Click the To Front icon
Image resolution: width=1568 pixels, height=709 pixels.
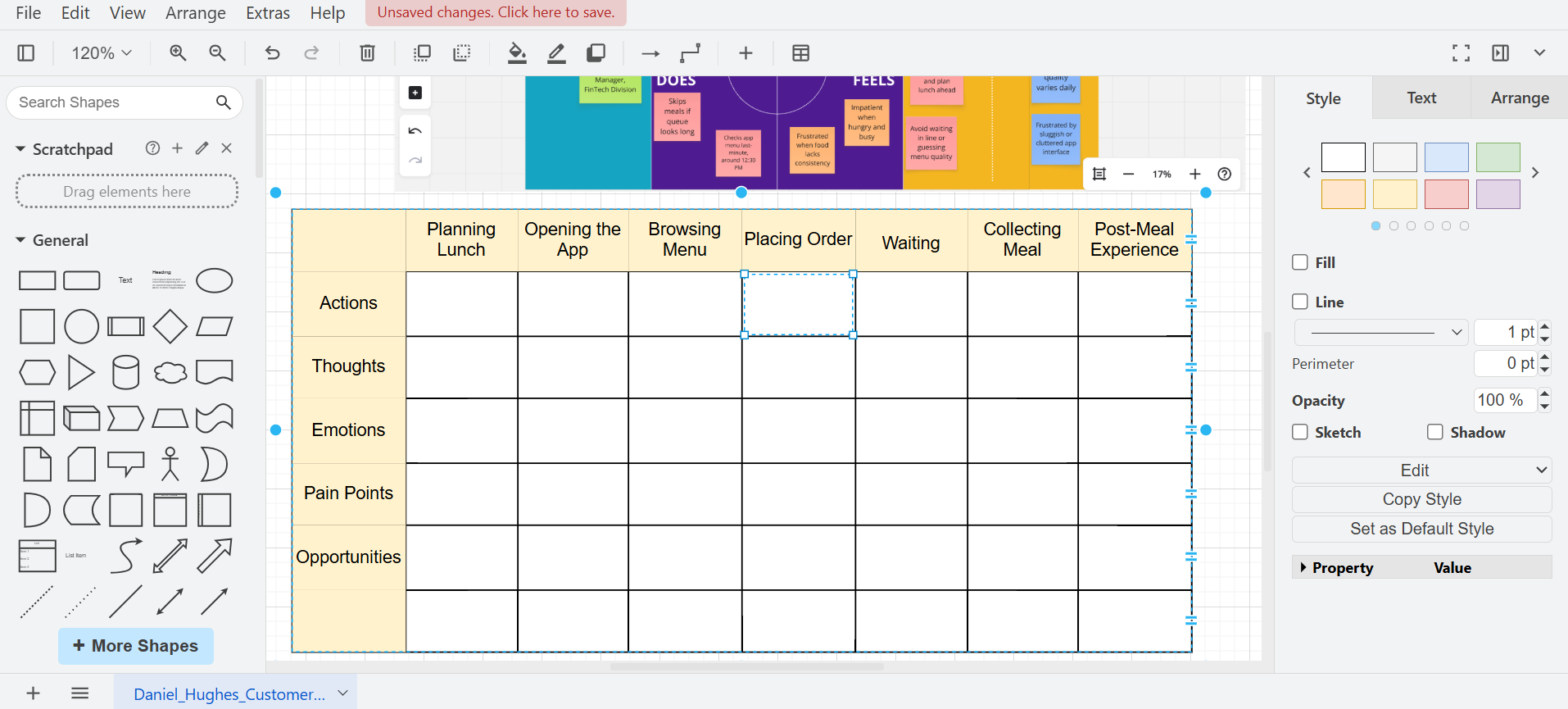click(422, 53)
